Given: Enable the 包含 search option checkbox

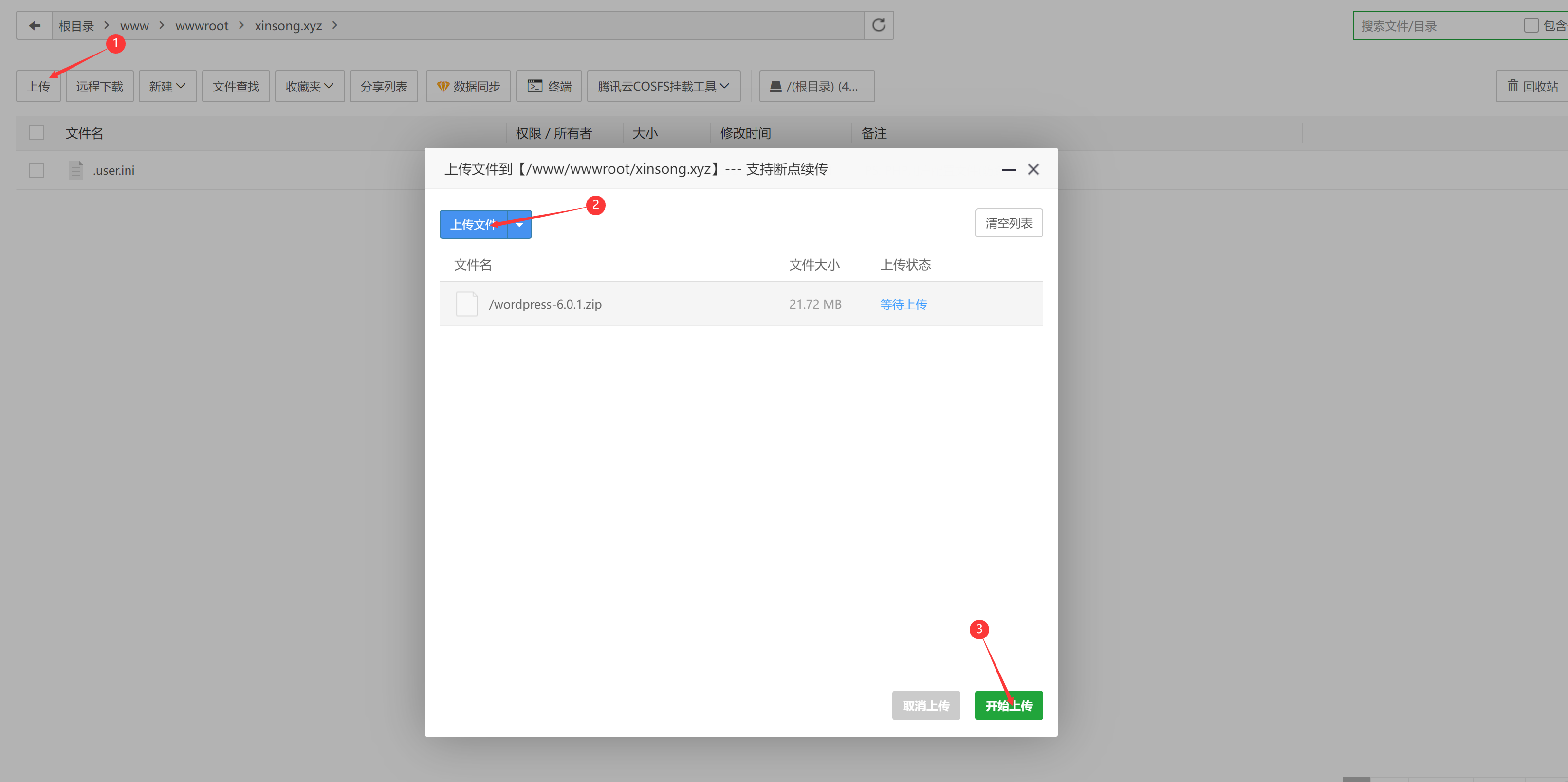Looking at the screenshot, I should point(1531,26).
